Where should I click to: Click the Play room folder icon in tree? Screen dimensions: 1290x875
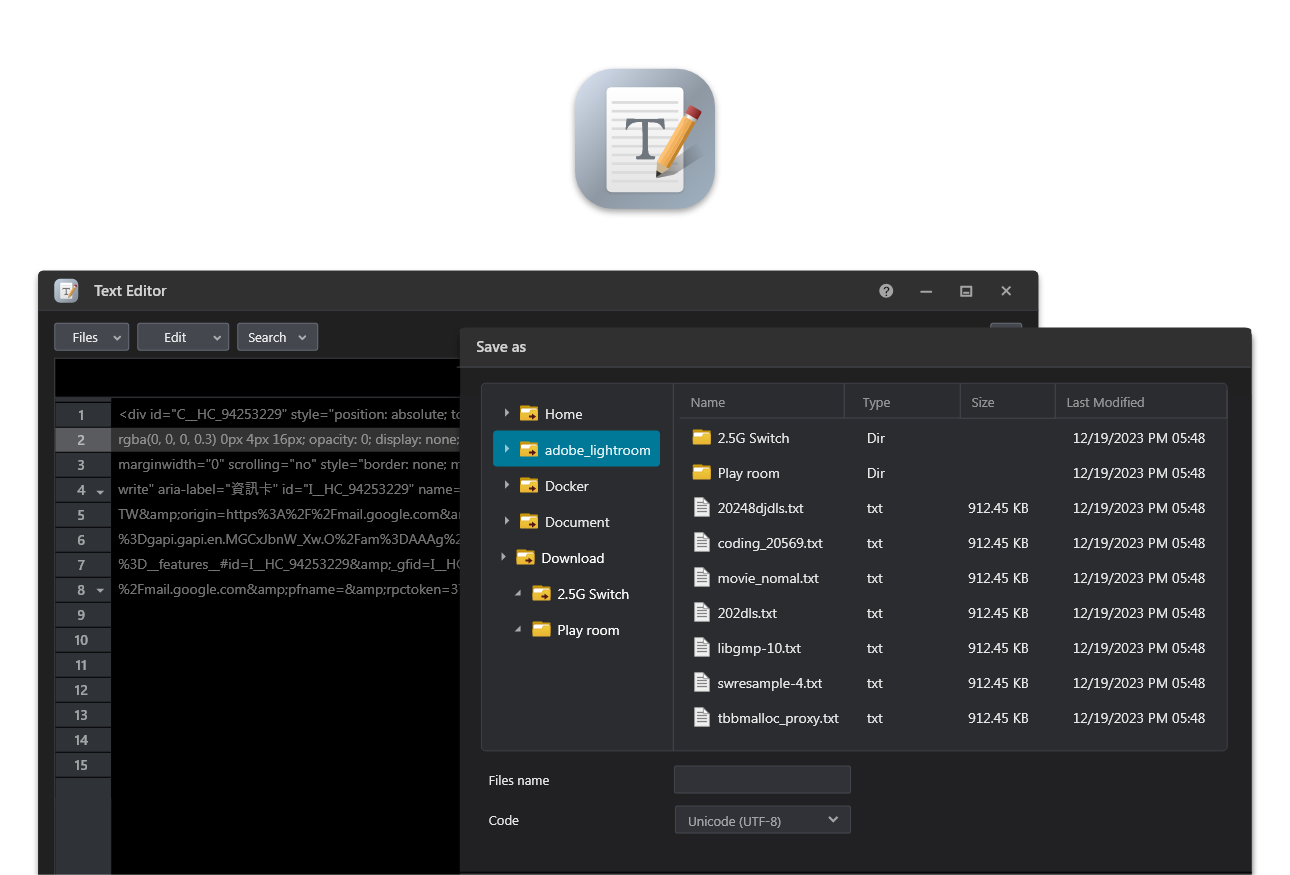541,630
